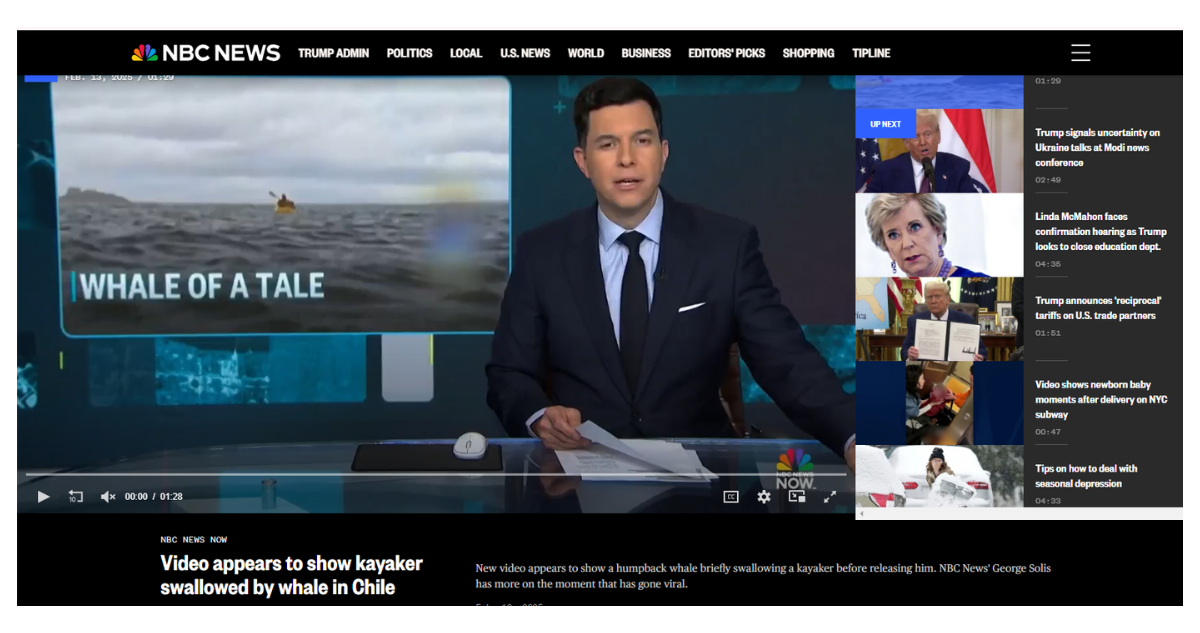The height and width of the screenshot is (633, 1200).
Task: Toggle closed captions
Action: [731, 496]
